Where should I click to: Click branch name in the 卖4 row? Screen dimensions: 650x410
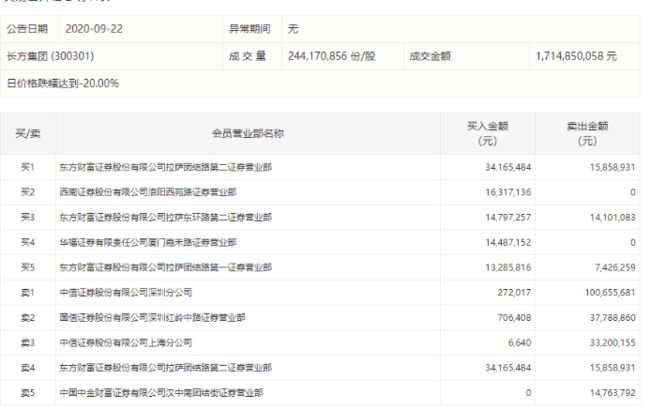pyautogui.click(x=166, y=368)
